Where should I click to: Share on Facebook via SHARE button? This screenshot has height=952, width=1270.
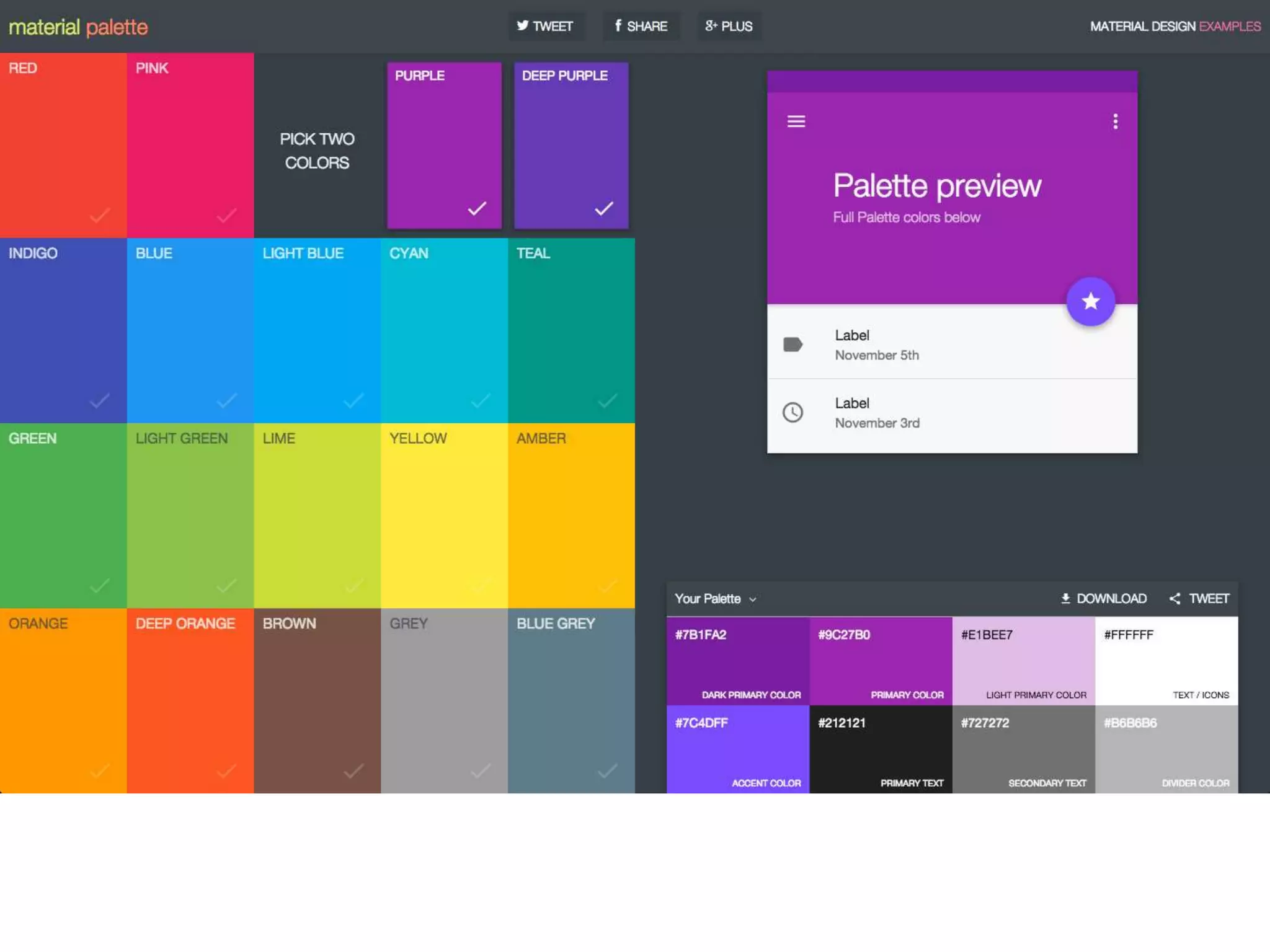[x=641, y=26]
